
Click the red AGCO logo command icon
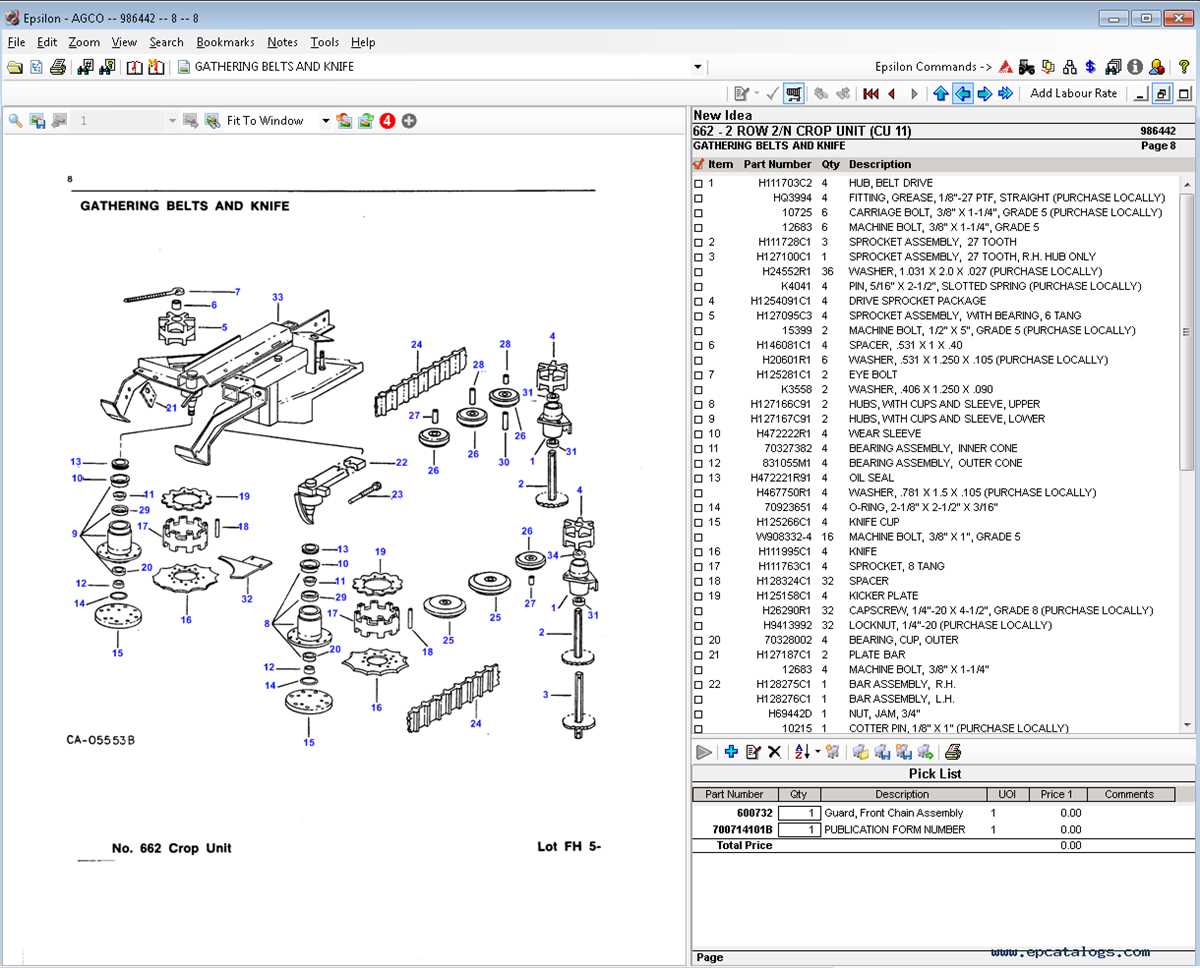point(1005,67)
